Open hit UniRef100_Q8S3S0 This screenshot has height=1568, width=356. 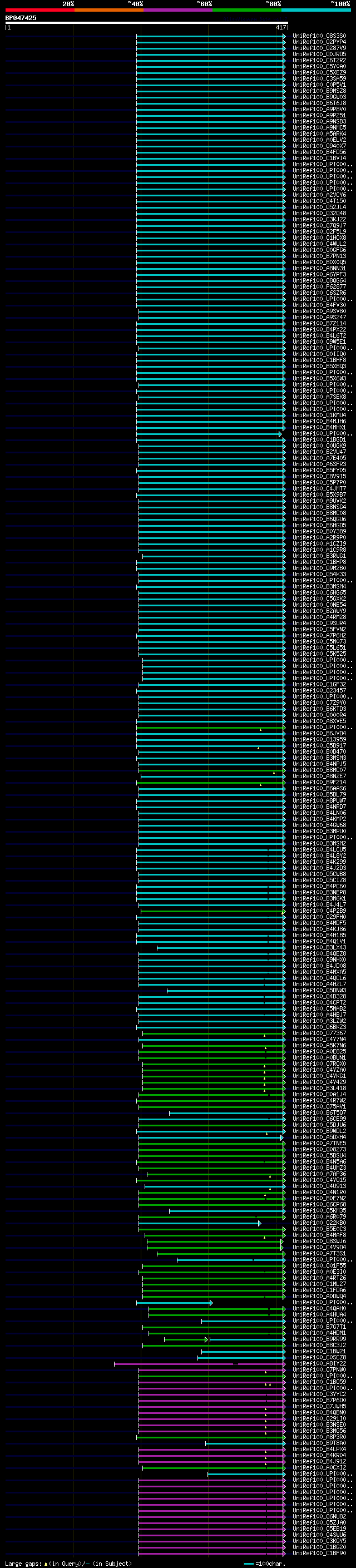319,36
